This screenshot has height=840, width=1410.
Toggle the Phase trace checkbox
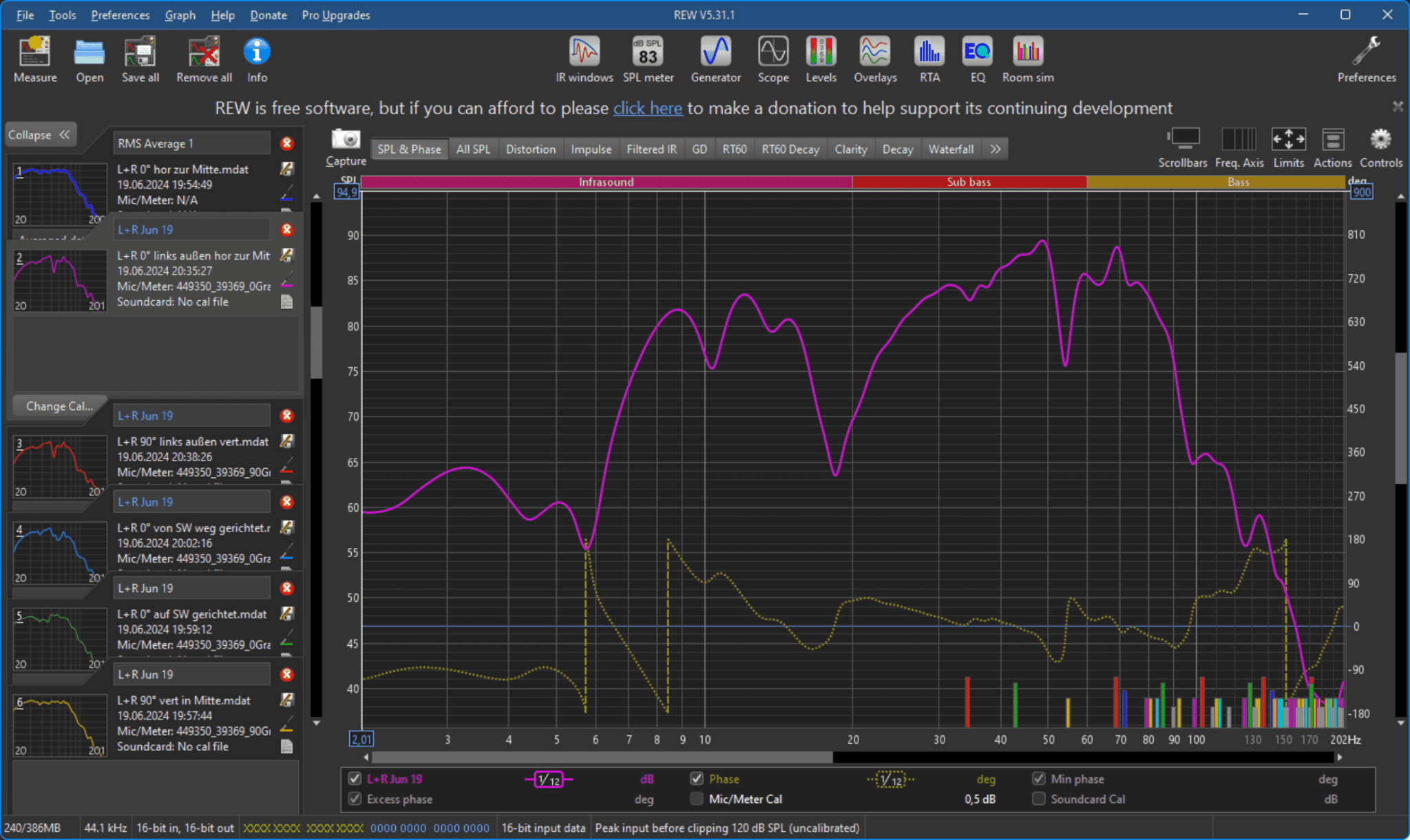pyautogui.click(x=697, y=779)
